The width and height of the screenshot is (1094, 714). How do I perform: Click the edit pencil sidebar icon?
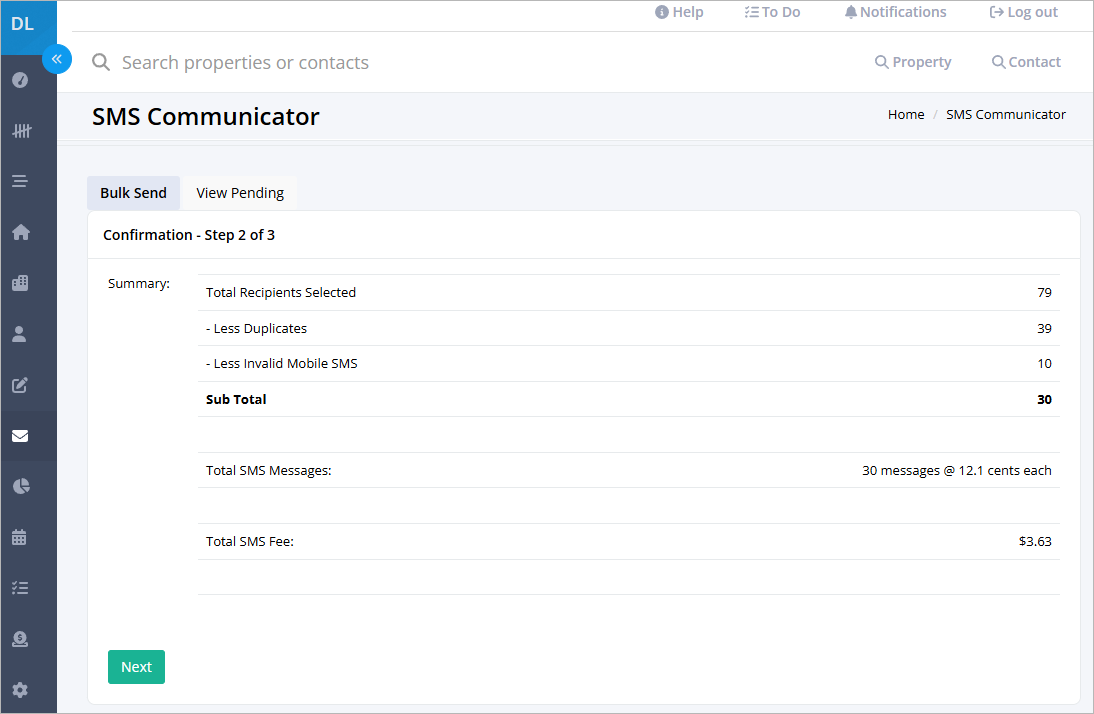point(20,385)
